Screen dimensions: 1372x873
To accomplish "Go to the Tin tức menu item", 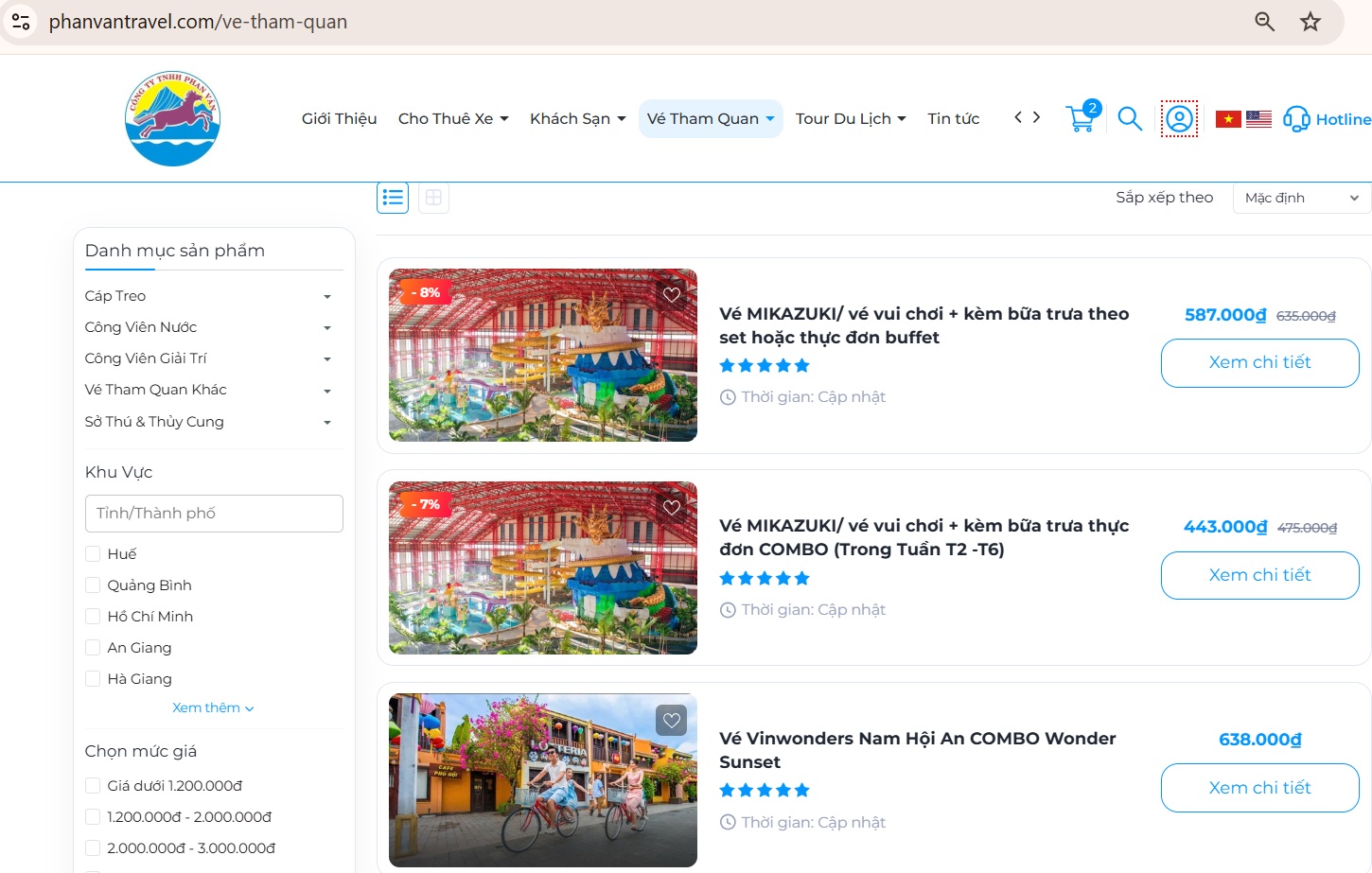I will click(953, 118).
